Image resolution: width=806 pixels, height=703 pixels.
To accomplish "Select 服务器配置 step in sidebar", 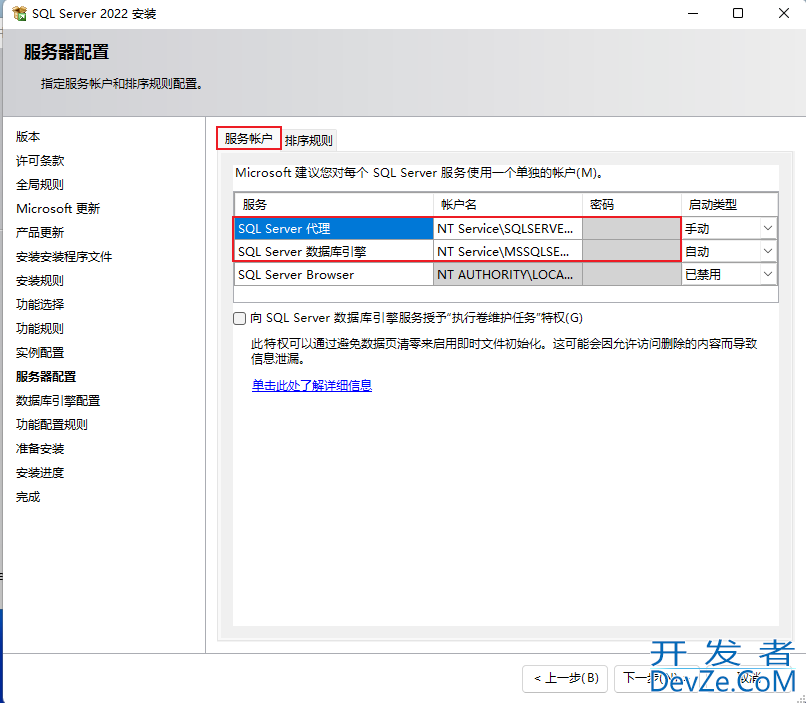I will point(46,377).
